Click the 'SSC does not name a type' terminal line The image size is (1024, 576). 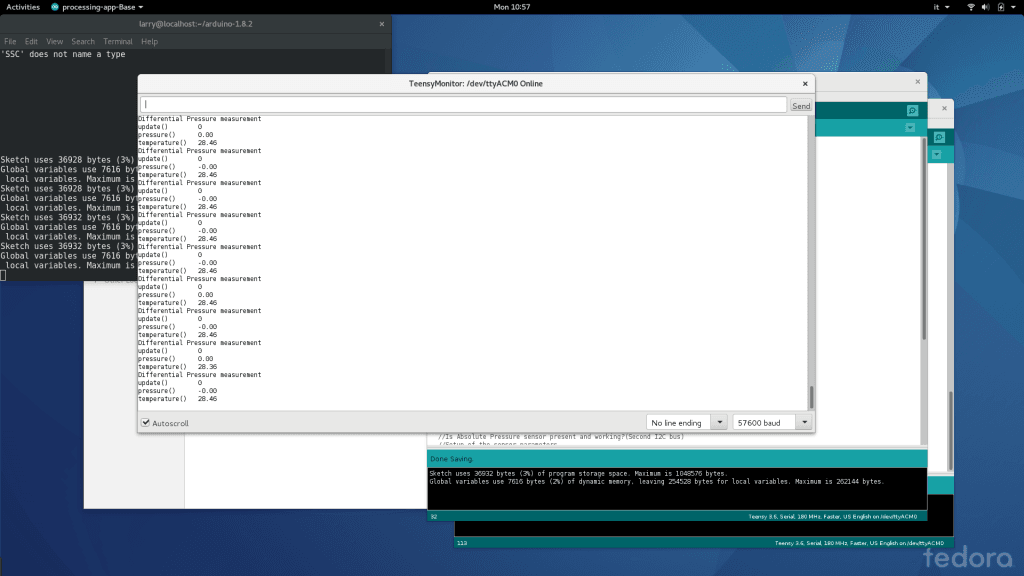point(63,54)
